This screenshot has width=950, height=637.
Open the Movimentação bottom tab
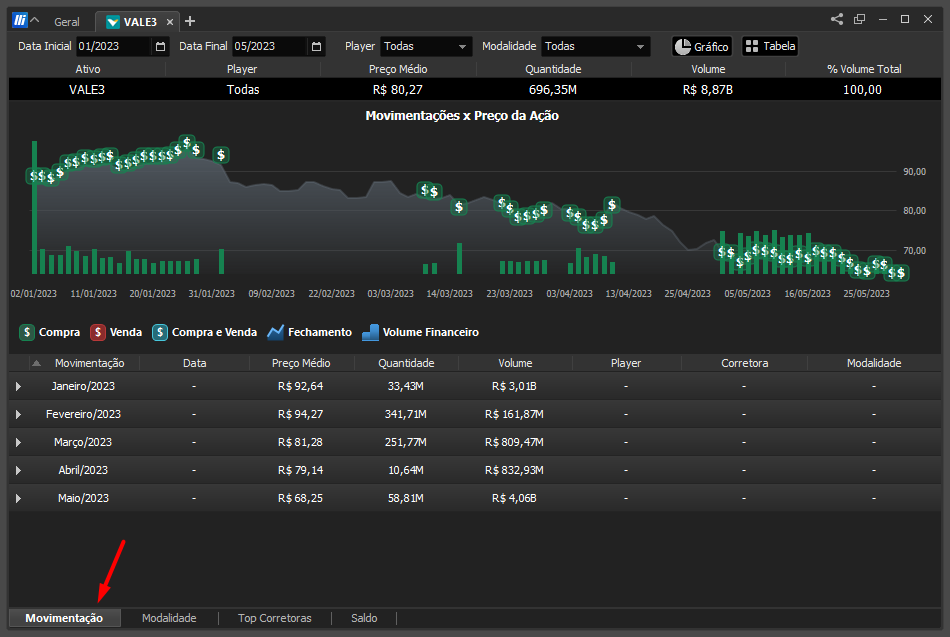click(64, 618)
